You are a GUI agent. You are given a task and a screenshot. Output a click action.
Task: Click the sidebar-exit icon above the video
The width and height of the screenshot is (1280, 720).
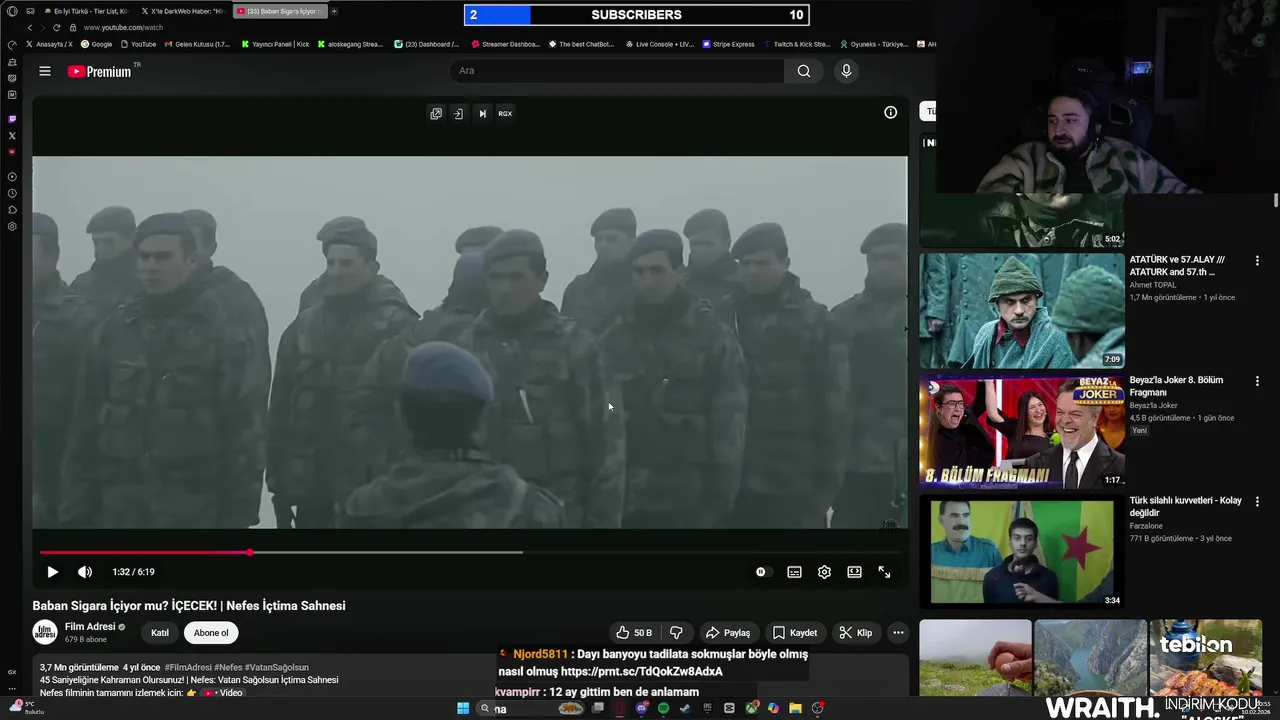point(458,114)
